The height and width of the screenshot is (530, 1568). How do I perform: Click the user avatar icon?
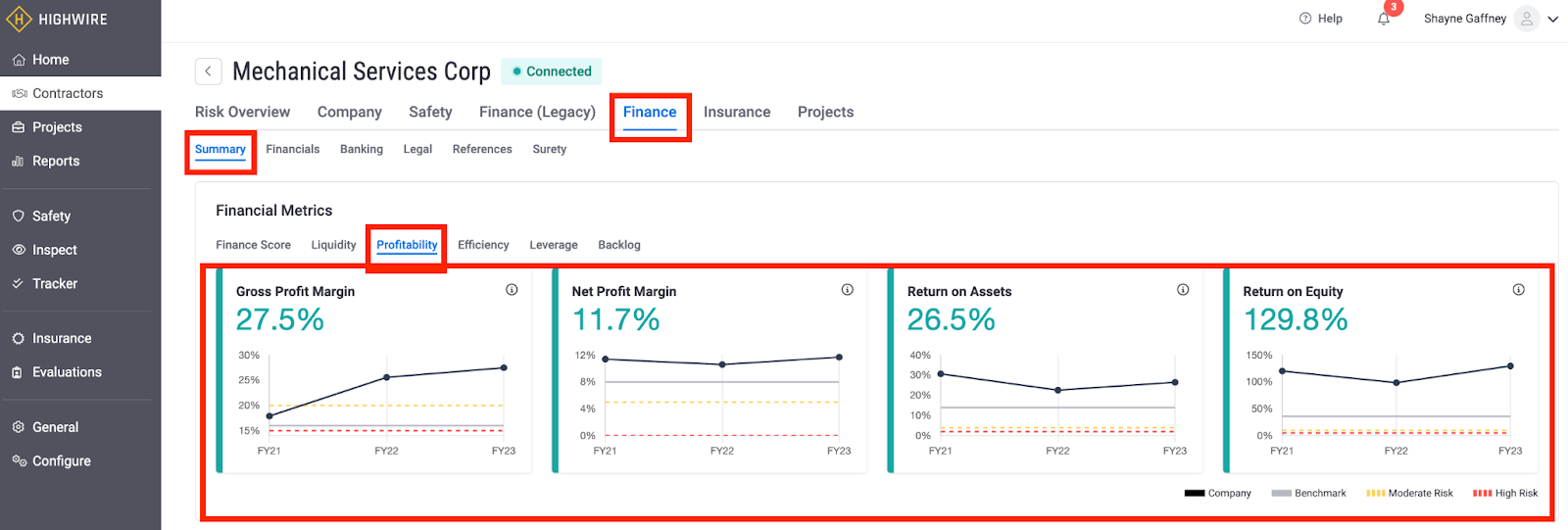pyautogui.click(x=1526, y=19)
